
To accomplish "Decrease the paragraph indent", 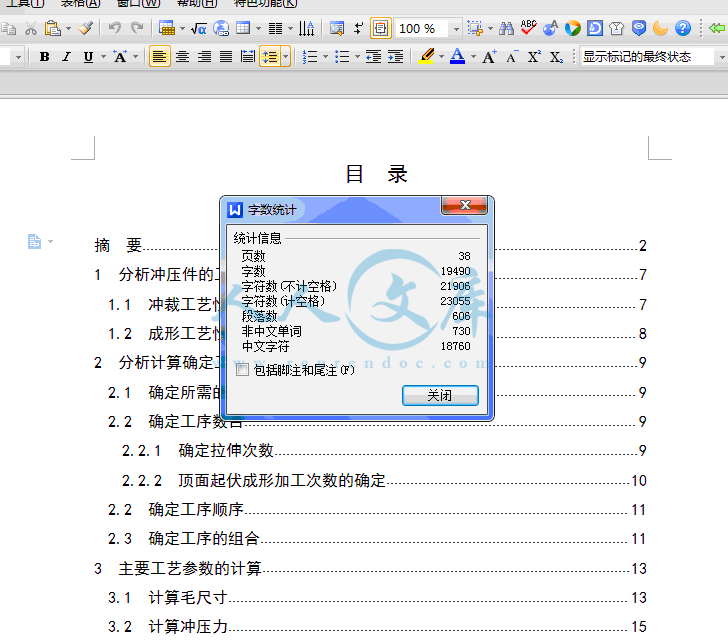I will point(373,57).
